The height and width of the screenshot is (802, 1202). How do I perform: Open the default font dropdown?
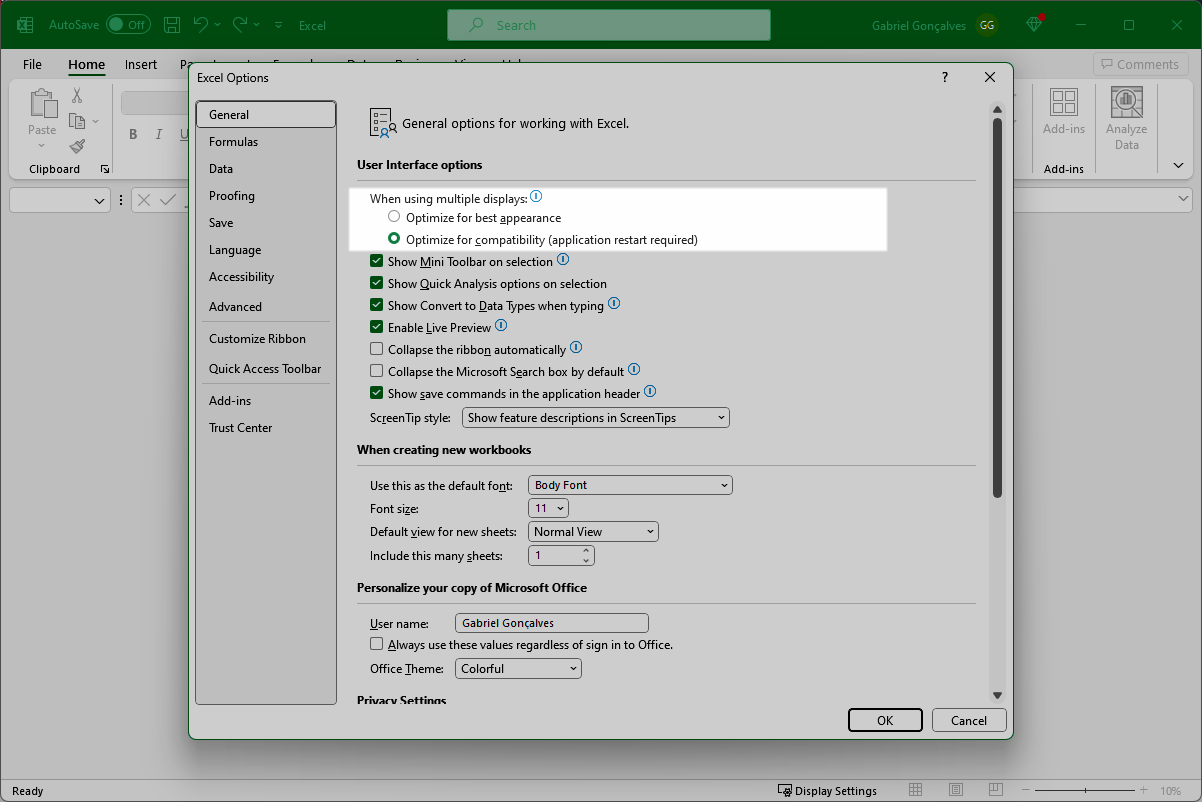[631, 485]
